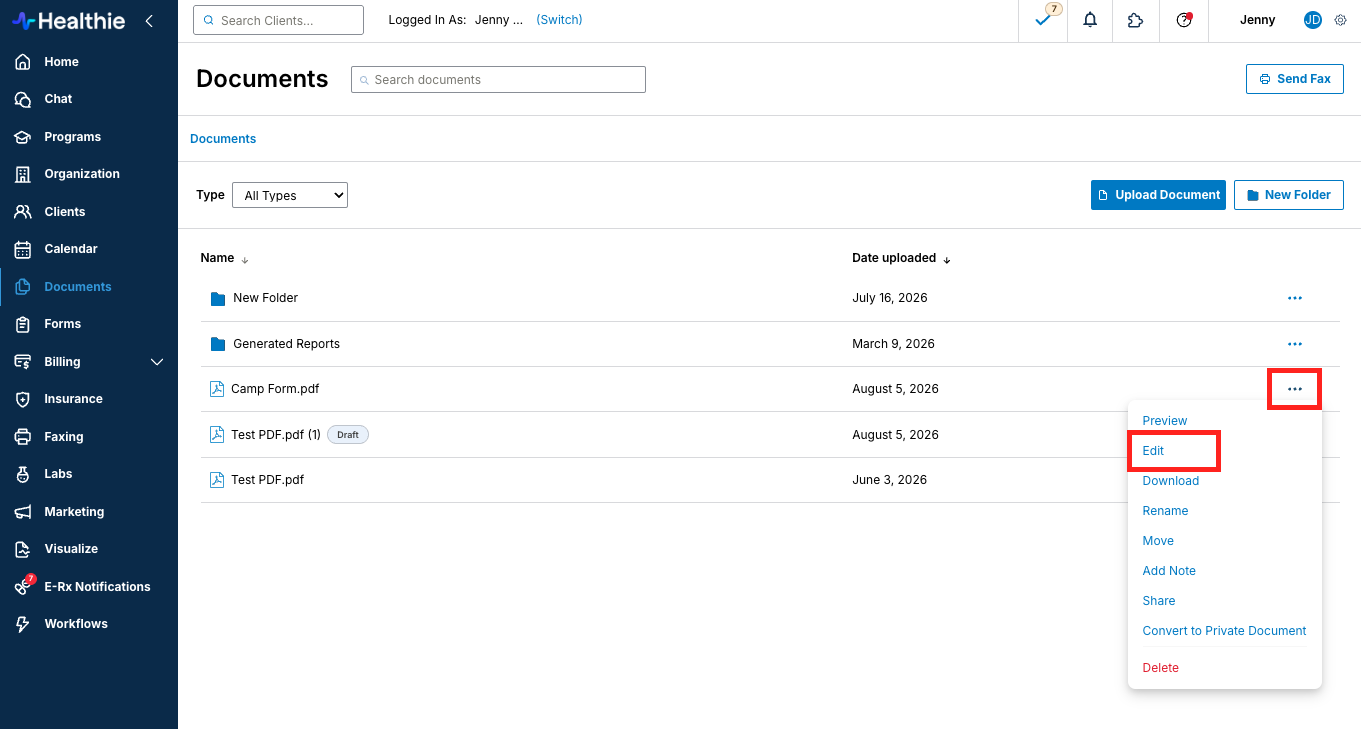Click the Send Fax button
The width and height of the screenshot is (1361, 729).
click(x=1295, y=79)
